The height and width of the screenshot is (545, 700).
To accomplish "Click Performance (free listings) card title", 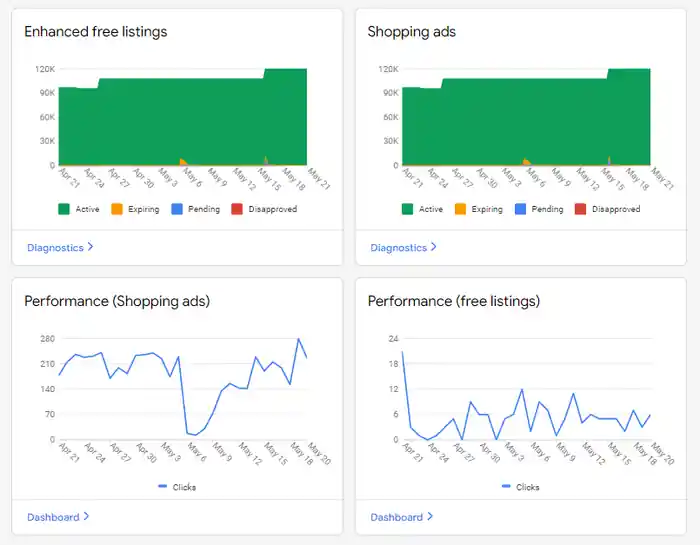I will (454, 301).
